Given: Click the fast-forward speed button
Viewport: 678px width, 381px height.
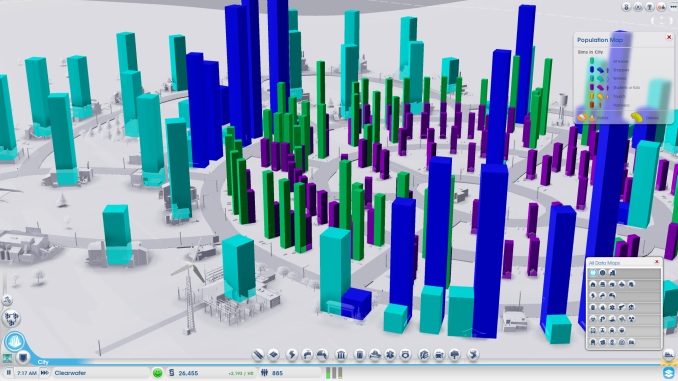Looking at the screenshot, I should 44,372.
